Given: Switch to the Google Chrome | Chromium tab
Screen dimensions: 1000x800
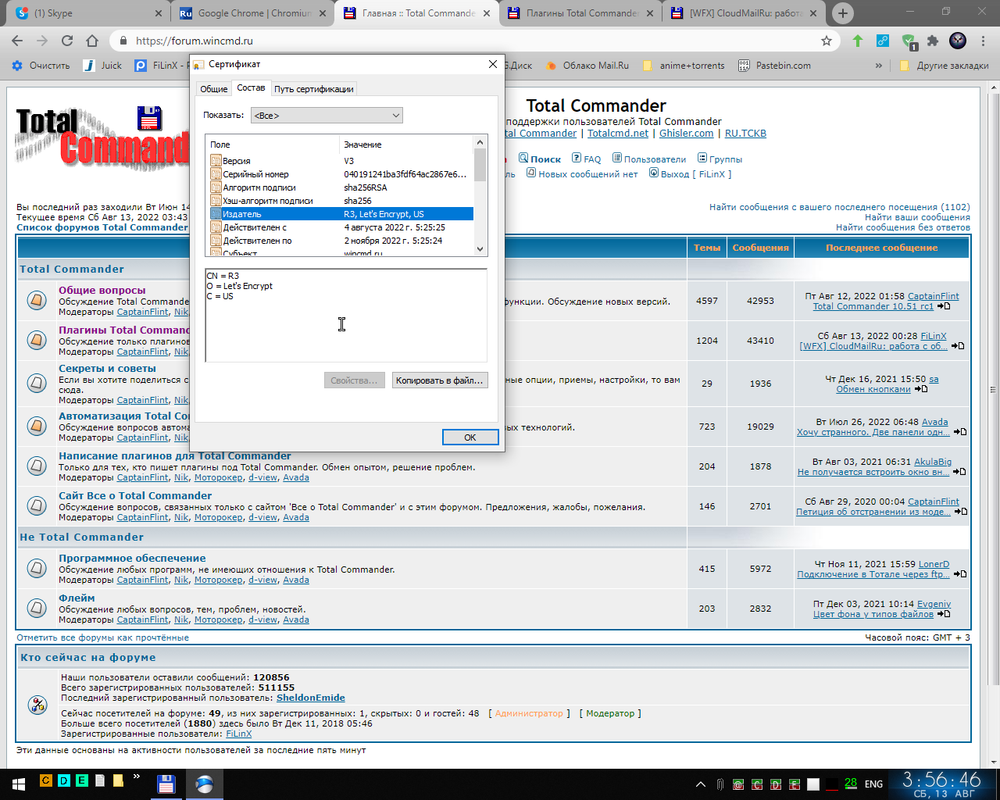Looking at the screenshot, I should point(253,13).
